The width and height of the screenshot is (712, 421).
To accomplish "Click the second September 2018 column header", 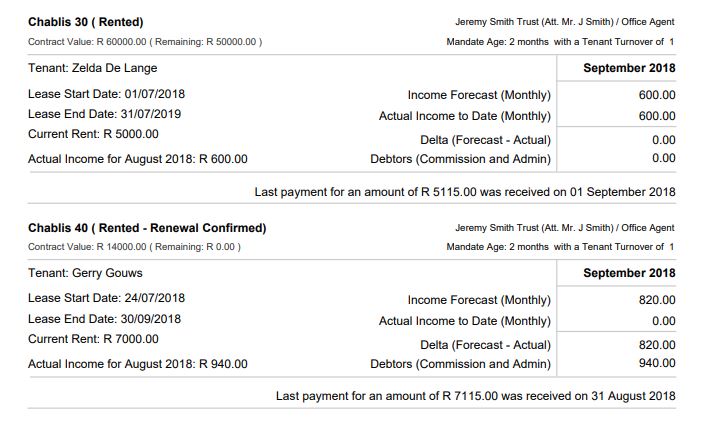I will pos(629,273).
